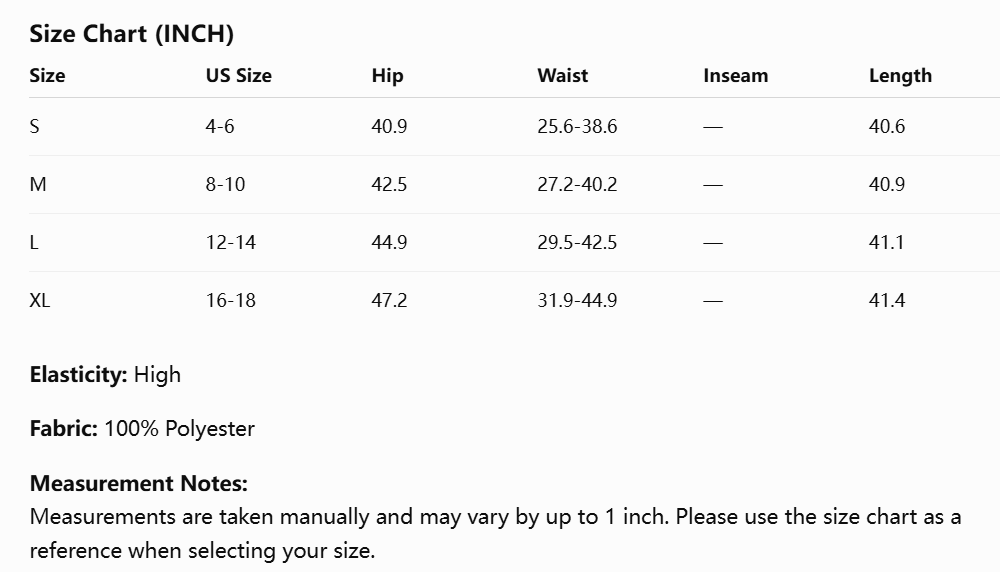Select the L size row label
1000x572 pixels.
click(x=34, y=242)
